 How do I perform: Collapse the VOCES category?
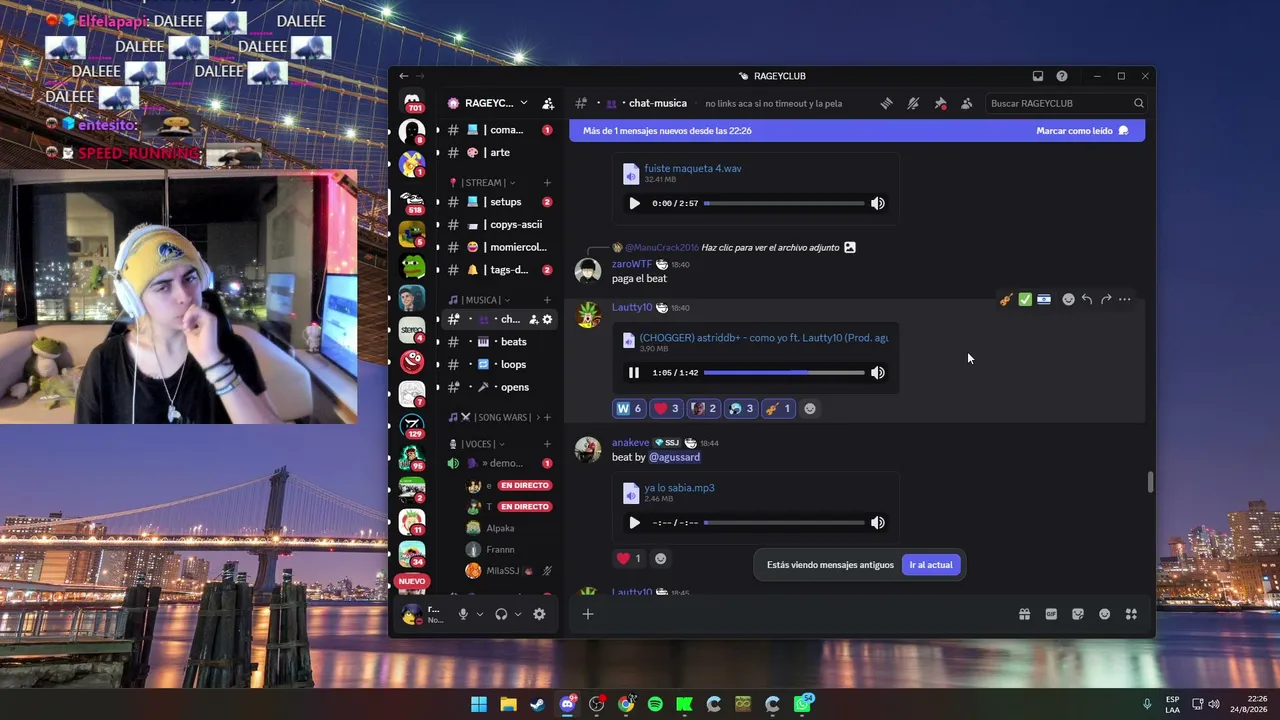pos(478,444)
